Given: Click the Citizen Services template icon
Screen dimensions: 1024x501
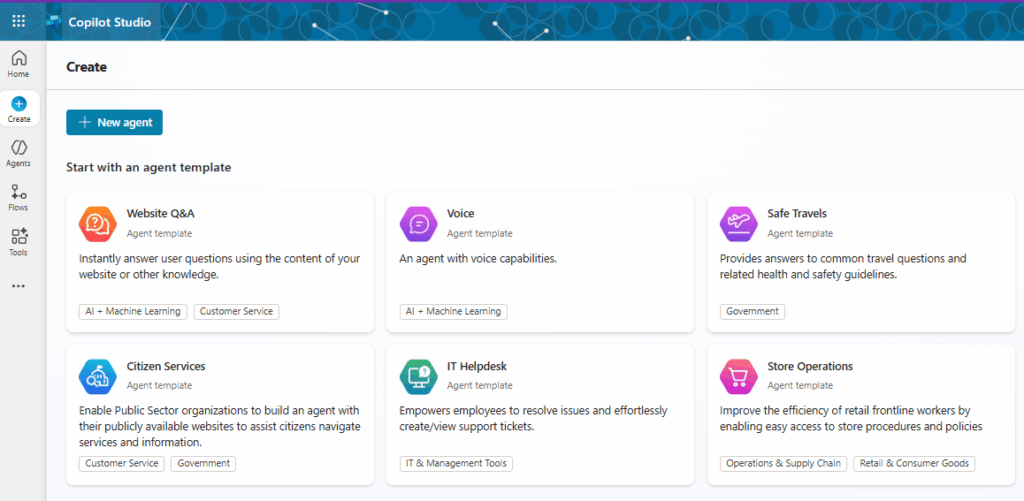Looking at the screenshot, I should click(x=97, y=376).
